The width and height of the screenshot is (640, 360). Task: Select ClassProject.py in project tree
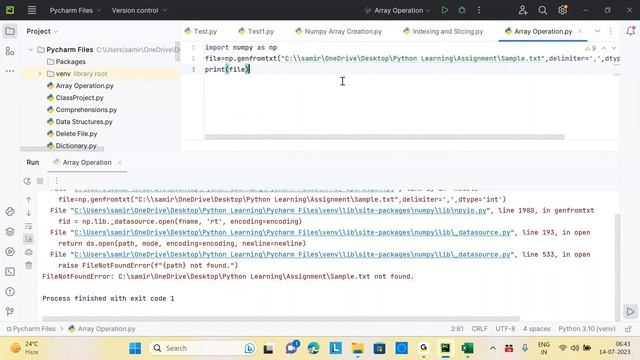75,98
